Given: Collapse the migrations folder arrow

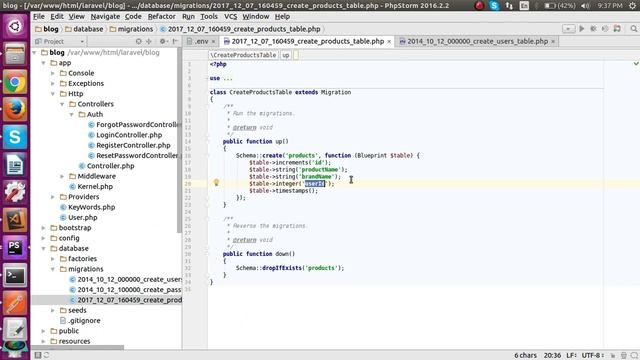Looking at the screenshot, I should coord(53,269).
